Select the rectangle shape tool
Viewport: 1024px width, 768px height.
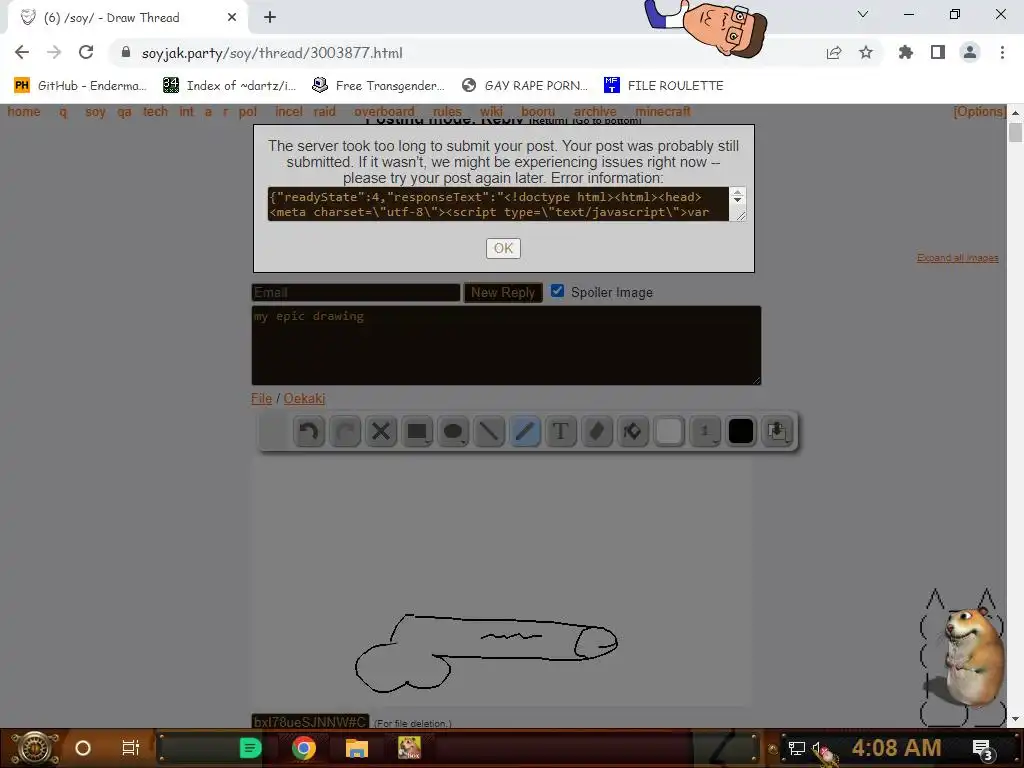pos(417,431)
